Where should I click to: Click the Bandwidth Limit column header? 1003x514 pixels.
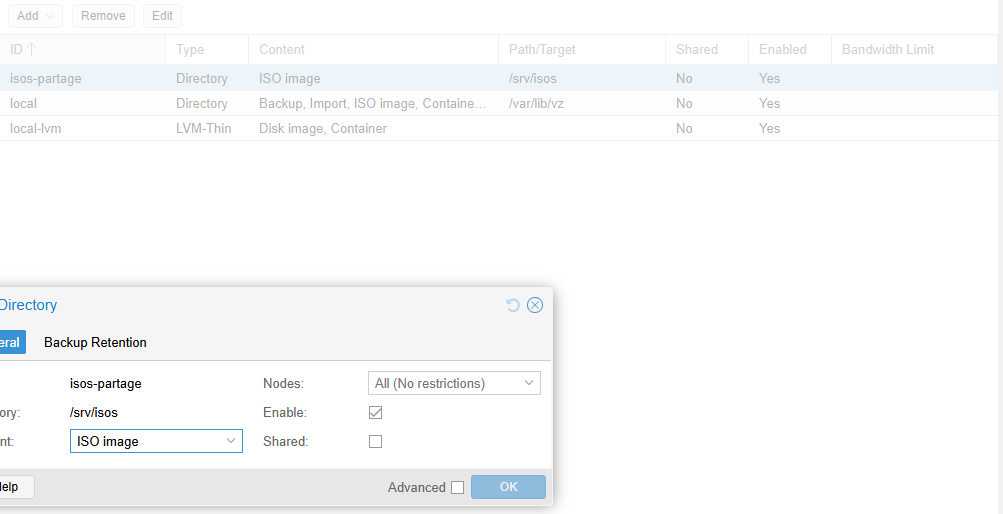[x=915, y=49]
